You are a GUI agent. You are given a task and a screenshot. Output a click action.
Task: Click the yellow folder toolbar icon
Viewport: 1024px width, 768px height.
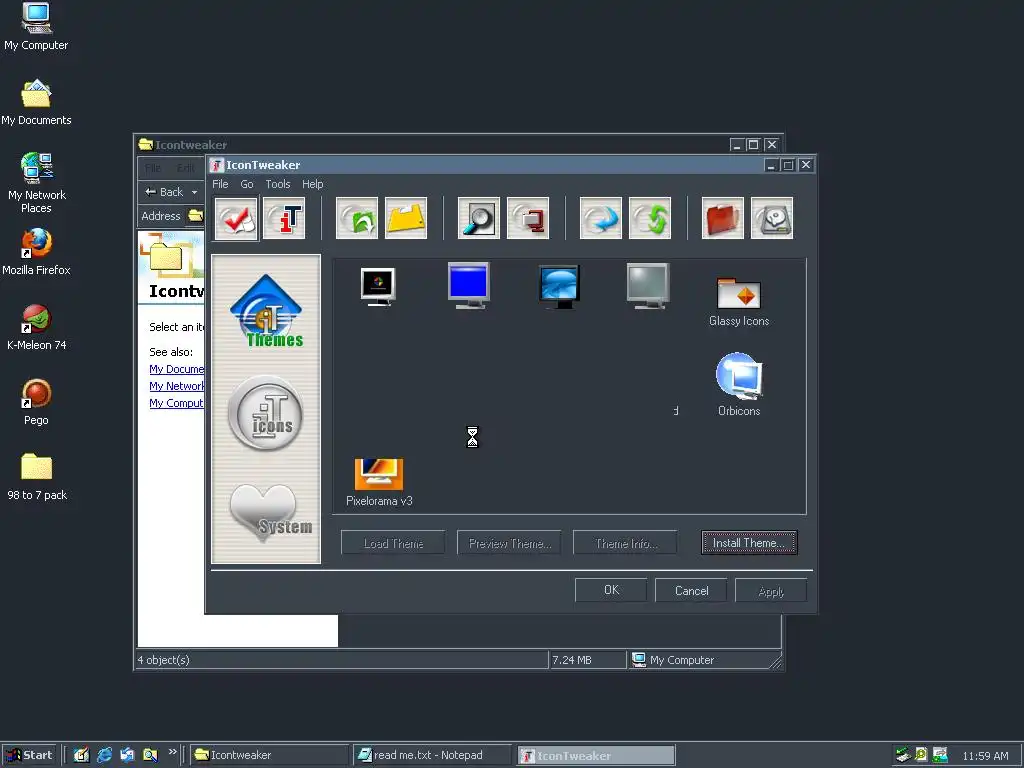(x=406, y=218)
